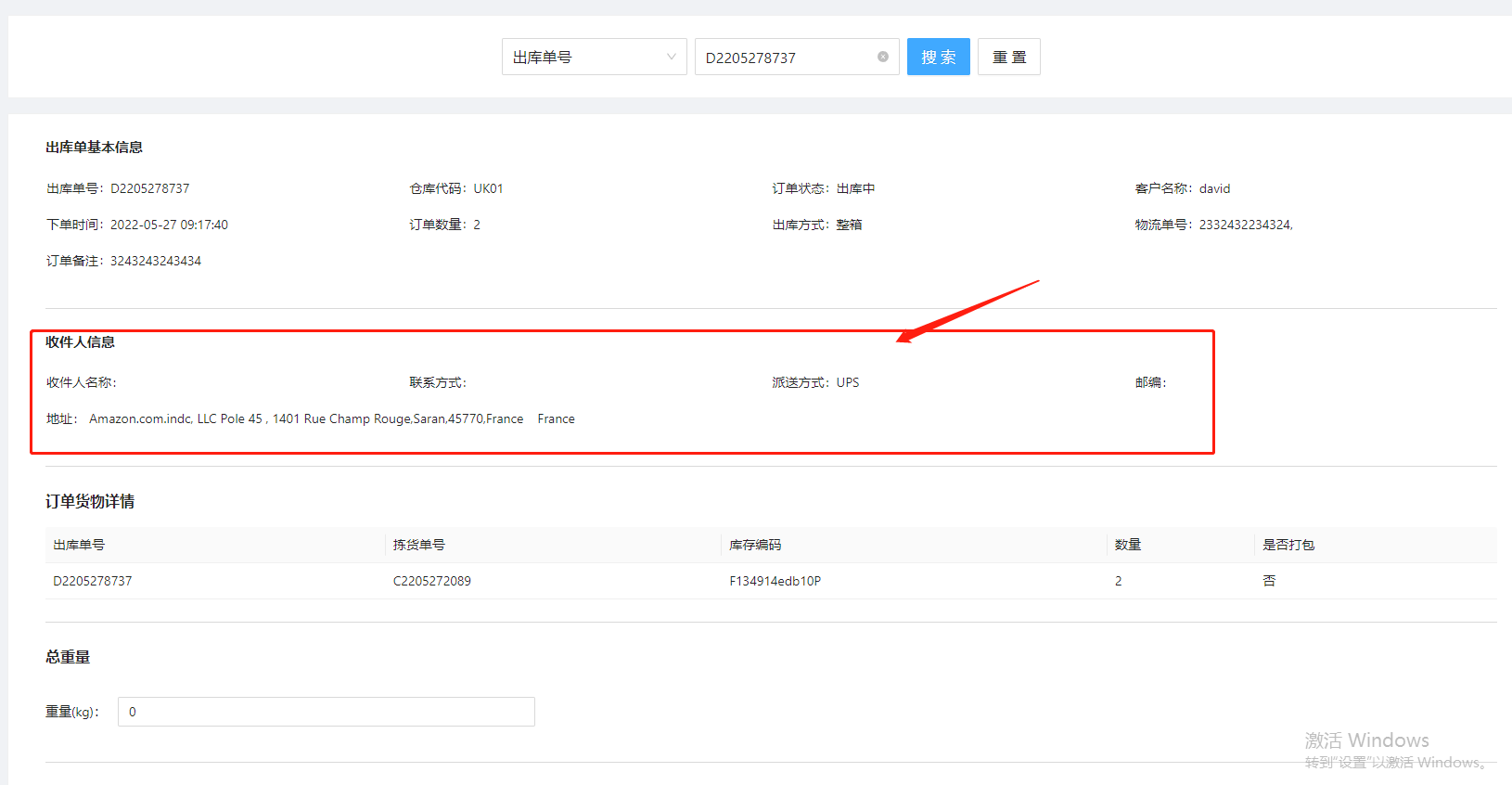Click the 收件人信息 section heading

(x=80, y=341)
